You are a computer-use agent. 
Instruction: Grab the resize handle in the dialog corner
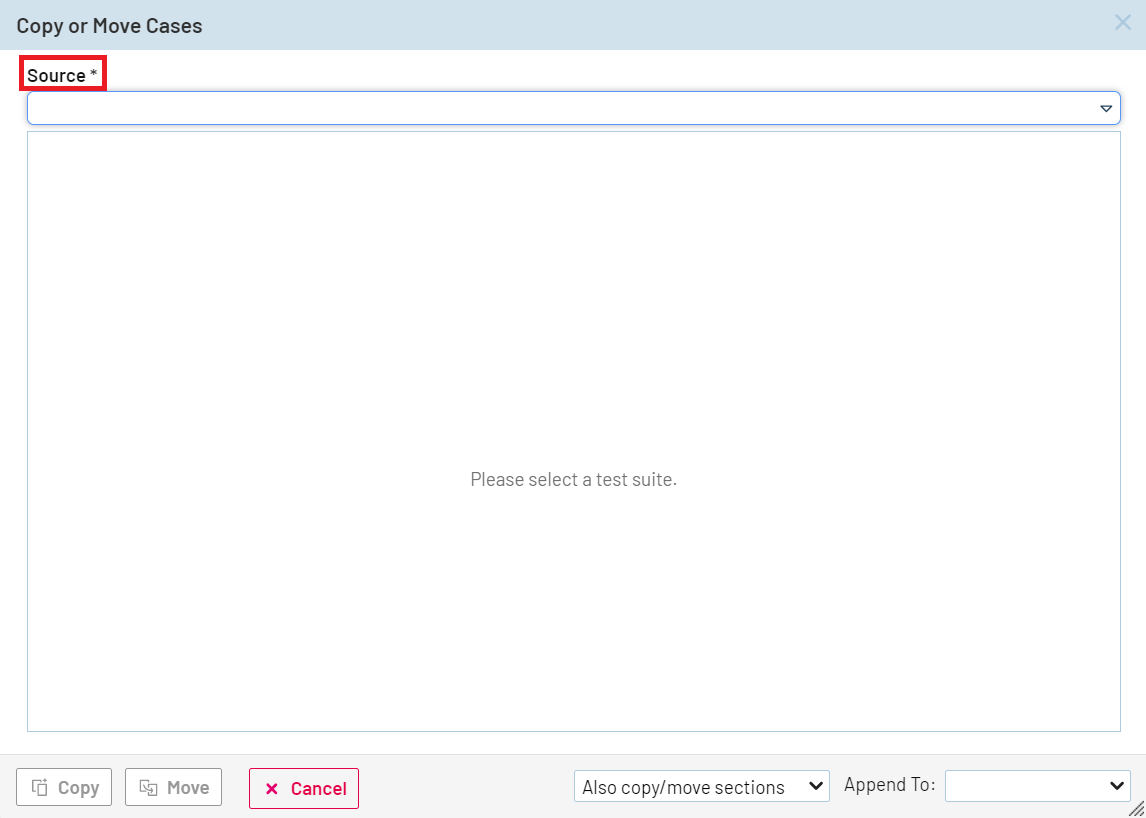[1136, 808]
